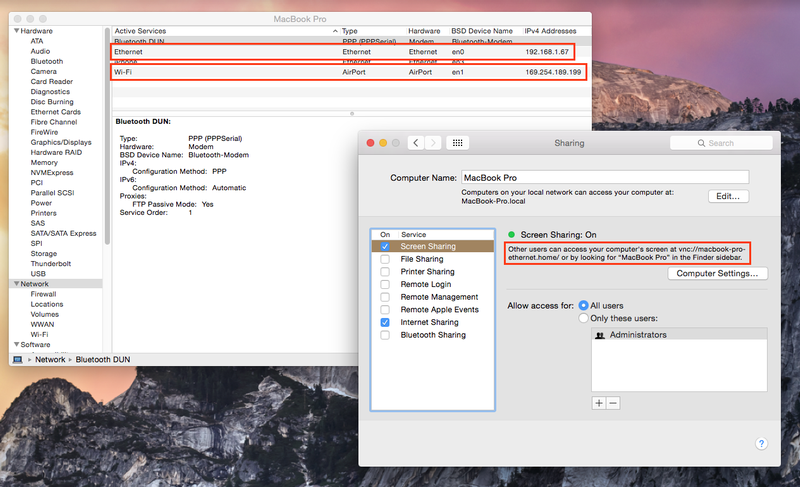
Task: Remove a user with the minus button
Action: point(613,403)
